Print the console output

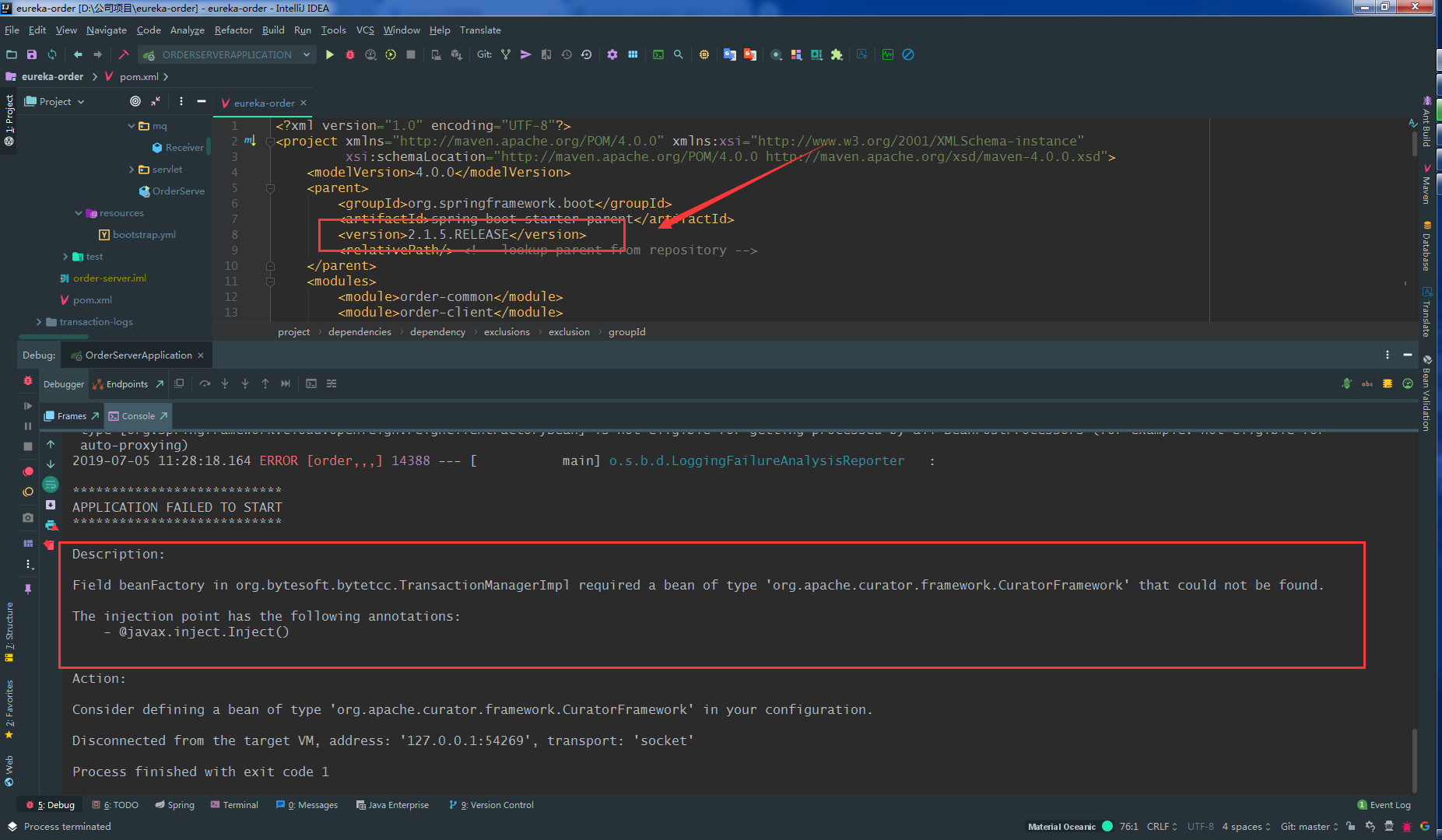point(51,525)
